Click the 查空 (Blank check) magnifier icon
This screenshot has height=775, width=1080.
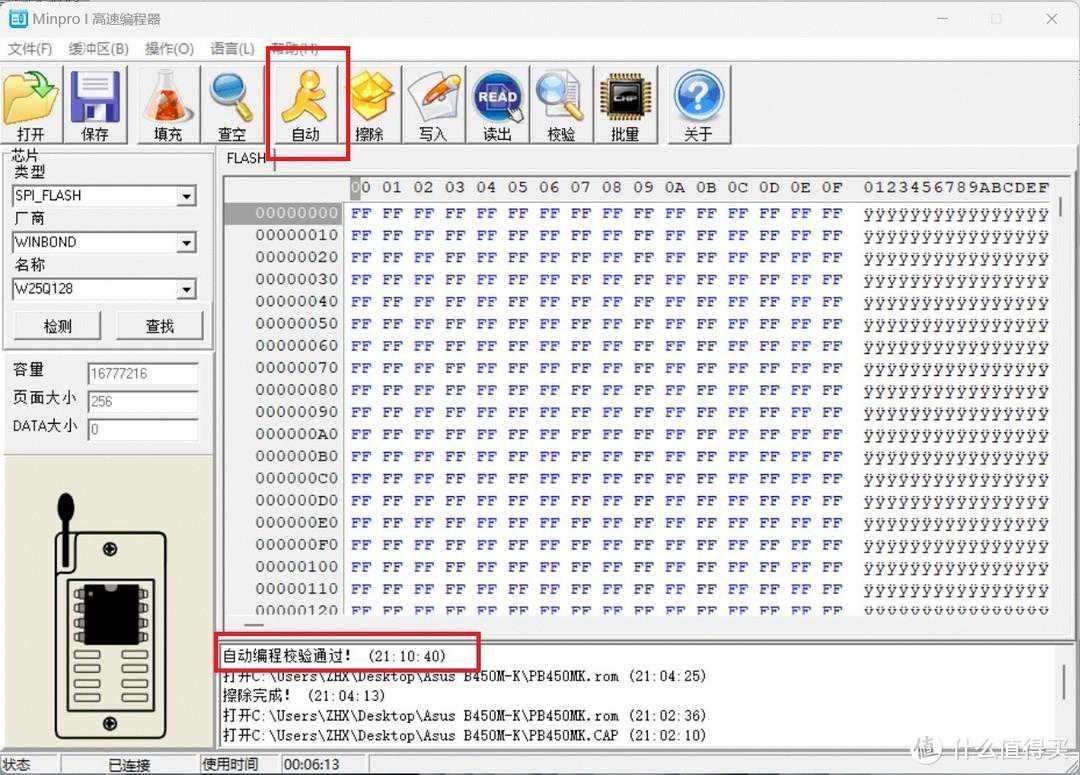[231, 105]
